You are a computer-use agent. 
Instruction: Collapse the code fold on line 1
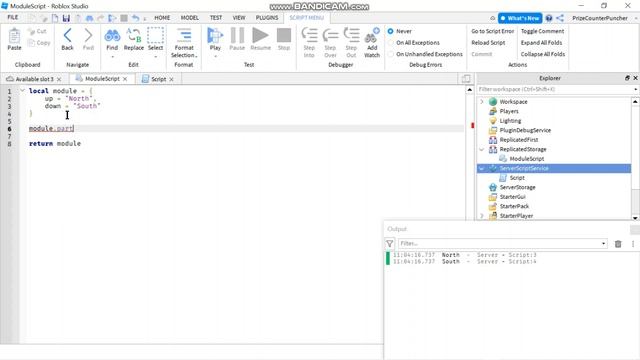[22, 91]
